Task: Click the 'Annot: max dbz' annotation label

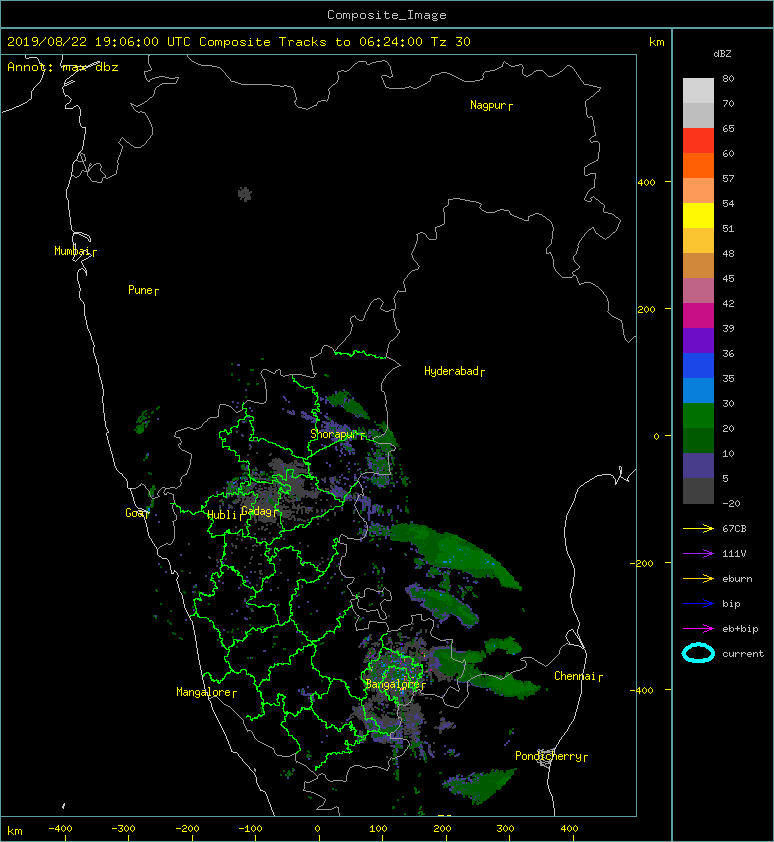Action: tap(62, 67)
